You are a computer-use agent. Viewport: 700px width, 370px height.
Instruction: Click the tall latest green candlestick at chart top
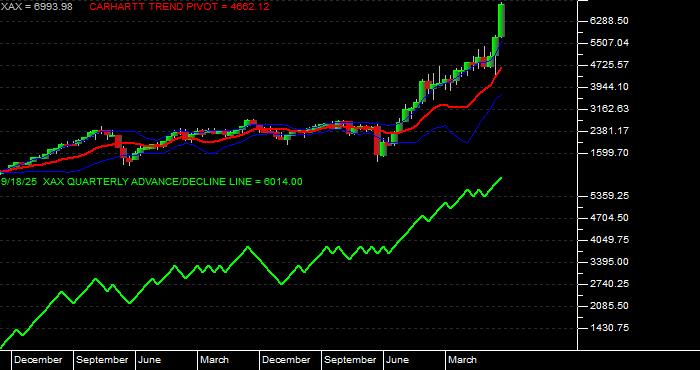(x=501, y=20)
